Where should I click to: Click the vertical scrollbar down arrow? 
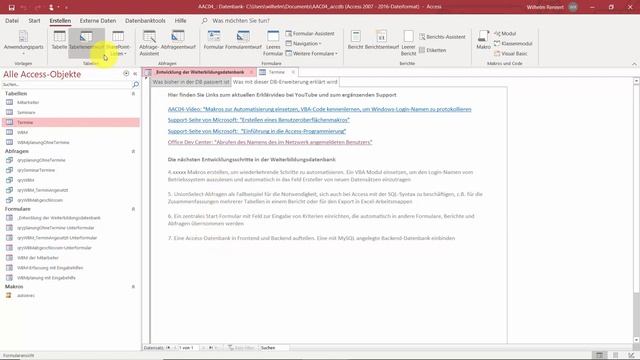point(636,340)
